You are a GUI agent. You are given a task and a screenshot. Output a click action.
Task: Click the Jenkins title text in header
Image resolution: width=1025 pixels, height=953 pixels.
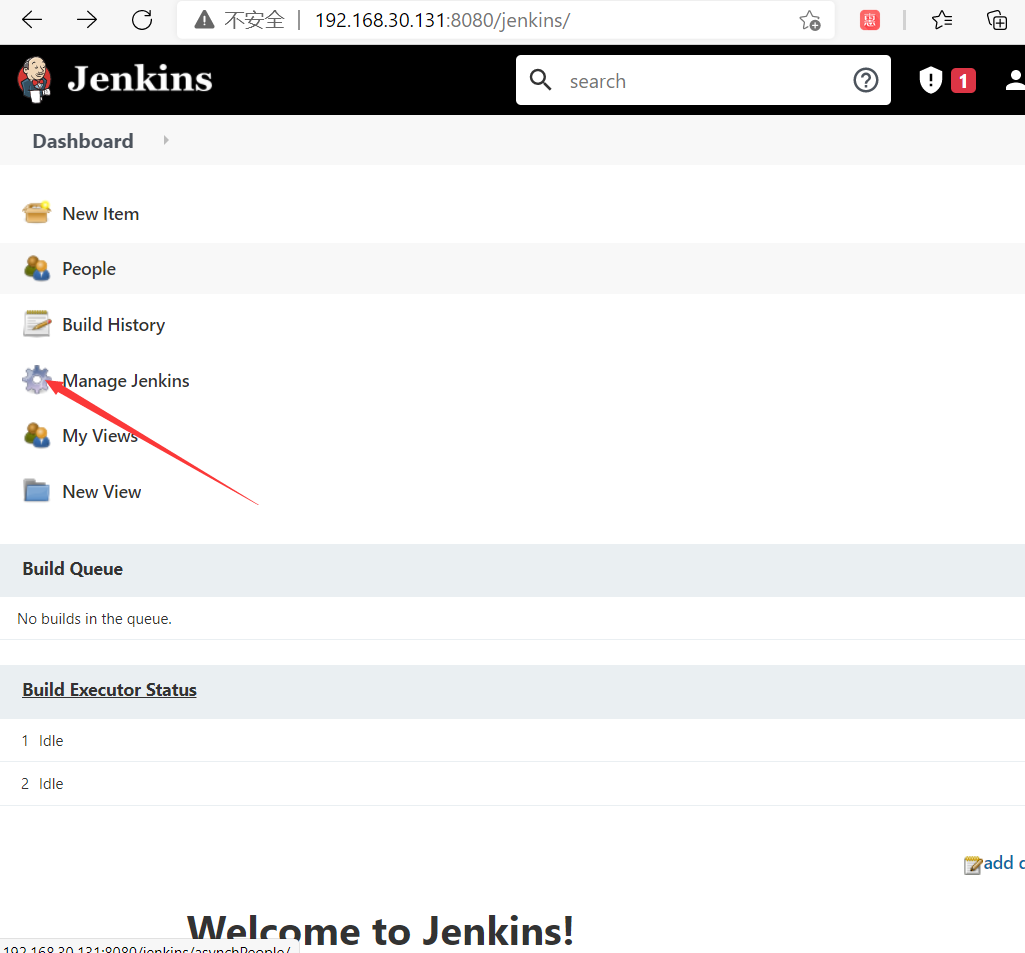coord(140,79)
